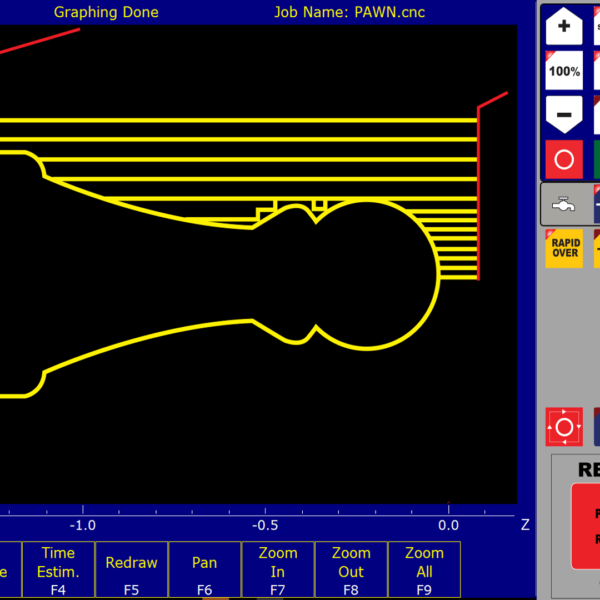Click the red circle-with-arrows icon
The height and width of the screenshot is (600, 600).
(x=564, y=427)
